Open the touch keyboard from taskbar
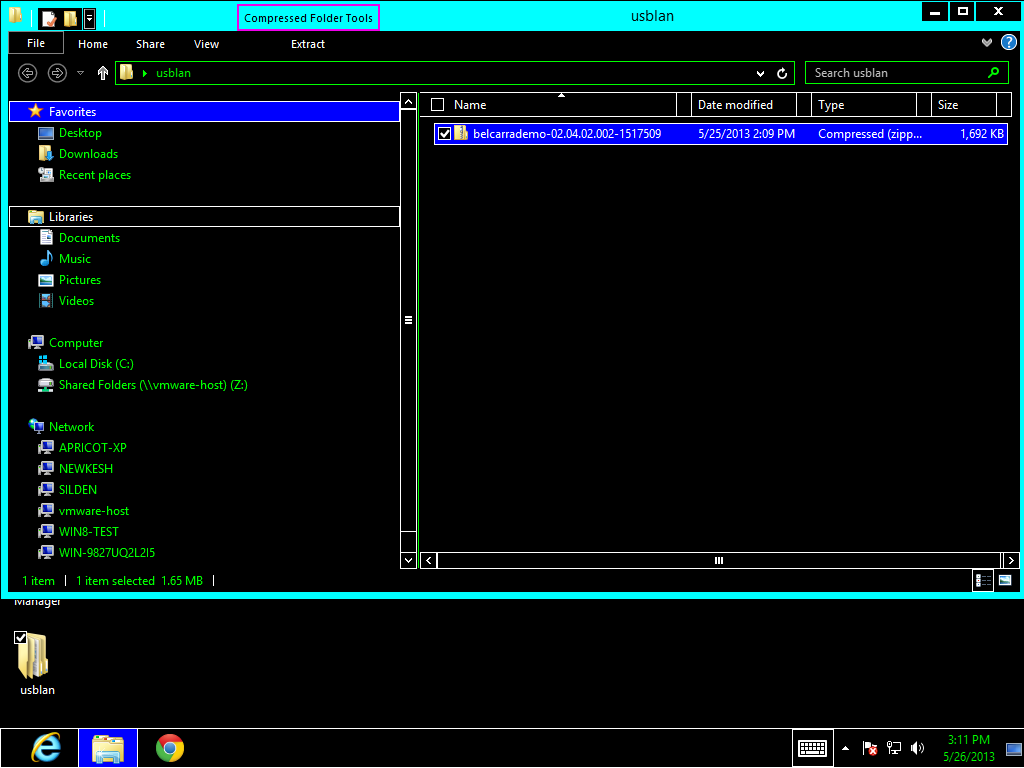 point(812,748)
